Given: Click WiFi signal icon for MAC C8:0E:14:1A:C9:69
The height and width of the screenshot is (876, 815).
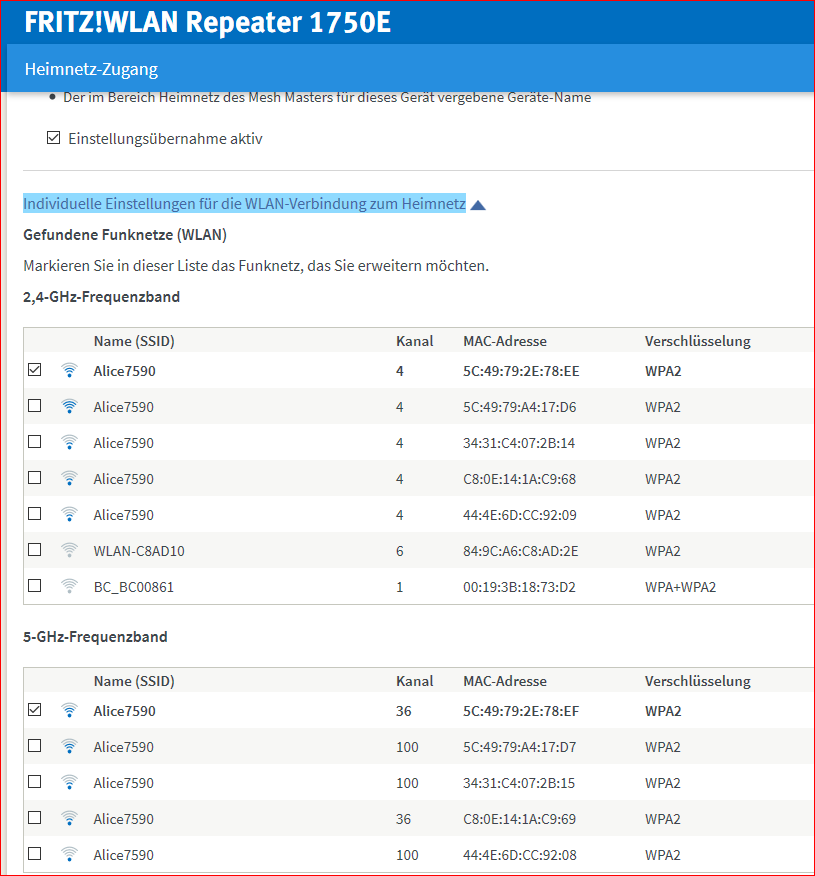Looking at the screenshot, I should point(69,818).
